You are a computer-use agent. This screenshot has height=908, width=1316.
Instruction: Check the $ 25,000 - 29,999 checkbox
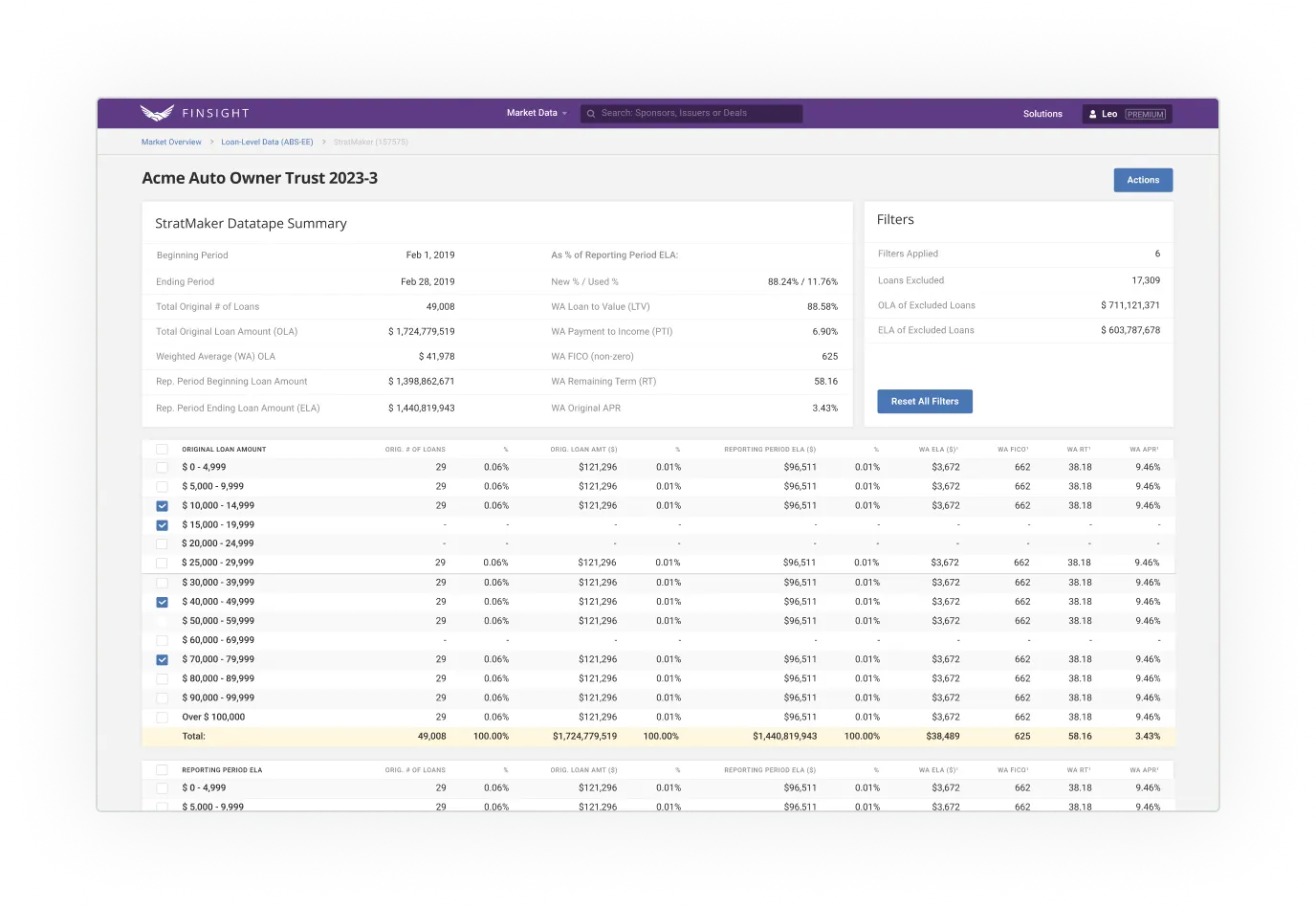click(x=162, y=564)
